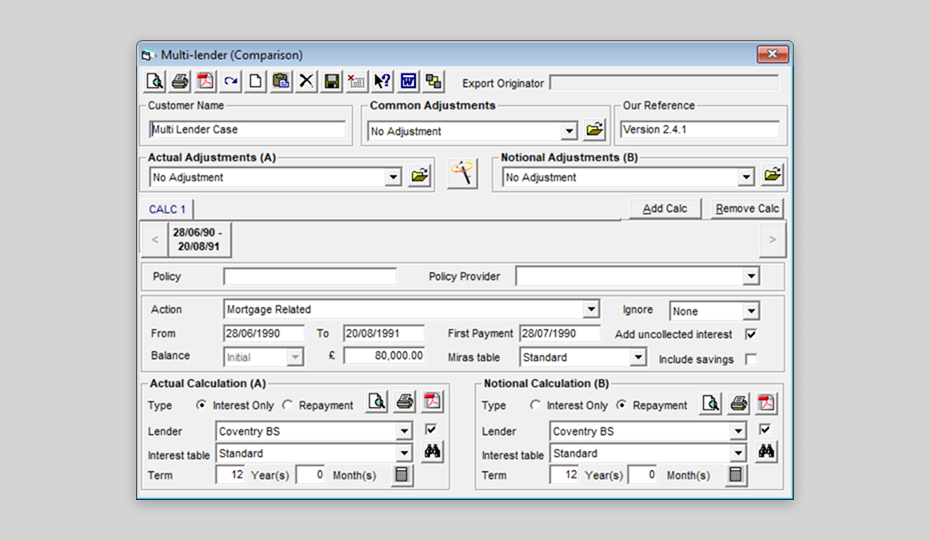Enable the Include savings checkbox

[x=751, y=359]
